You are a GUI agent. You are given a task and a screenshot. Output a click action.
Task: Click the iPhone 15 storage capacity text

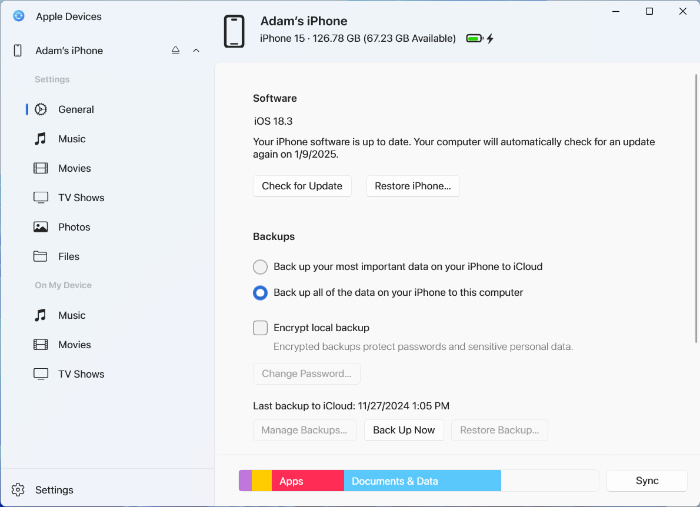358,38
